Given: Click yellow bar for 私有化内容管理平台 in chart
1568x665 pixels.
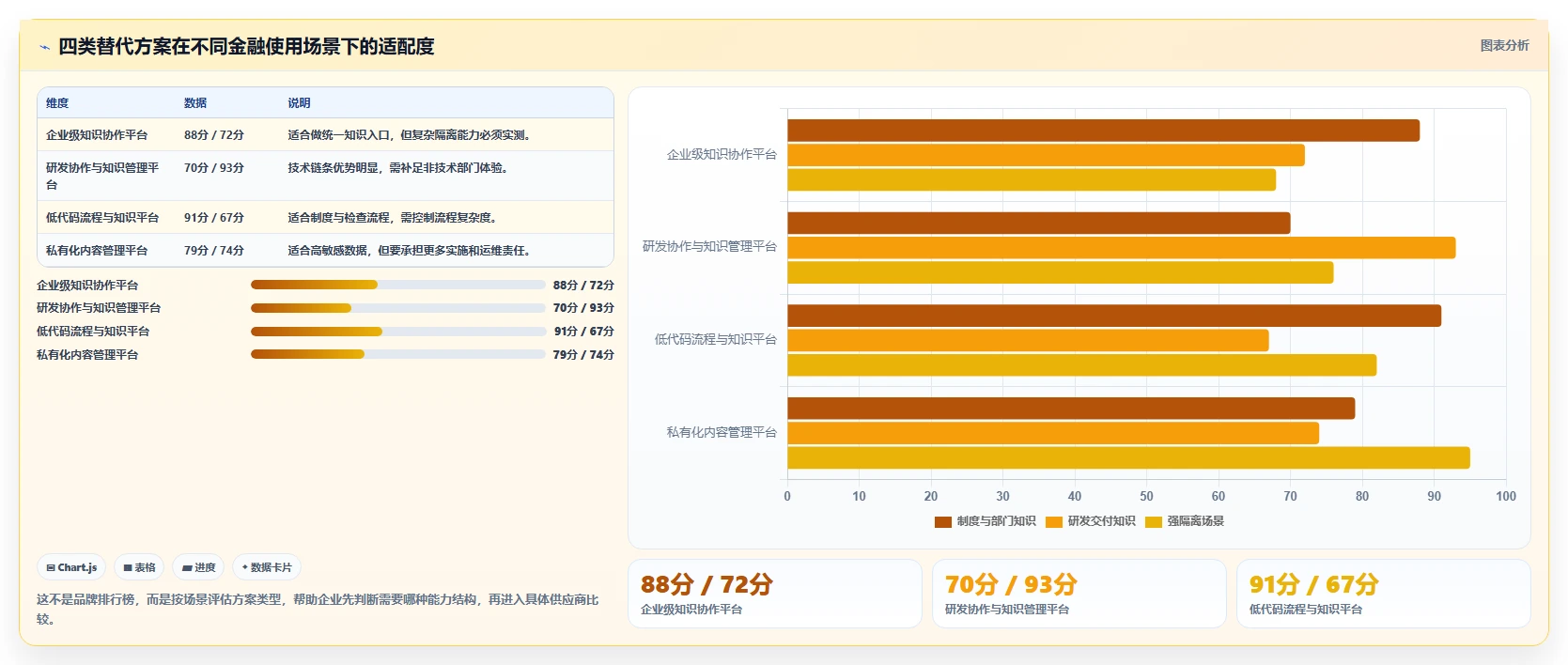Looking at the screenshot, I should (x=1128, y=457).
